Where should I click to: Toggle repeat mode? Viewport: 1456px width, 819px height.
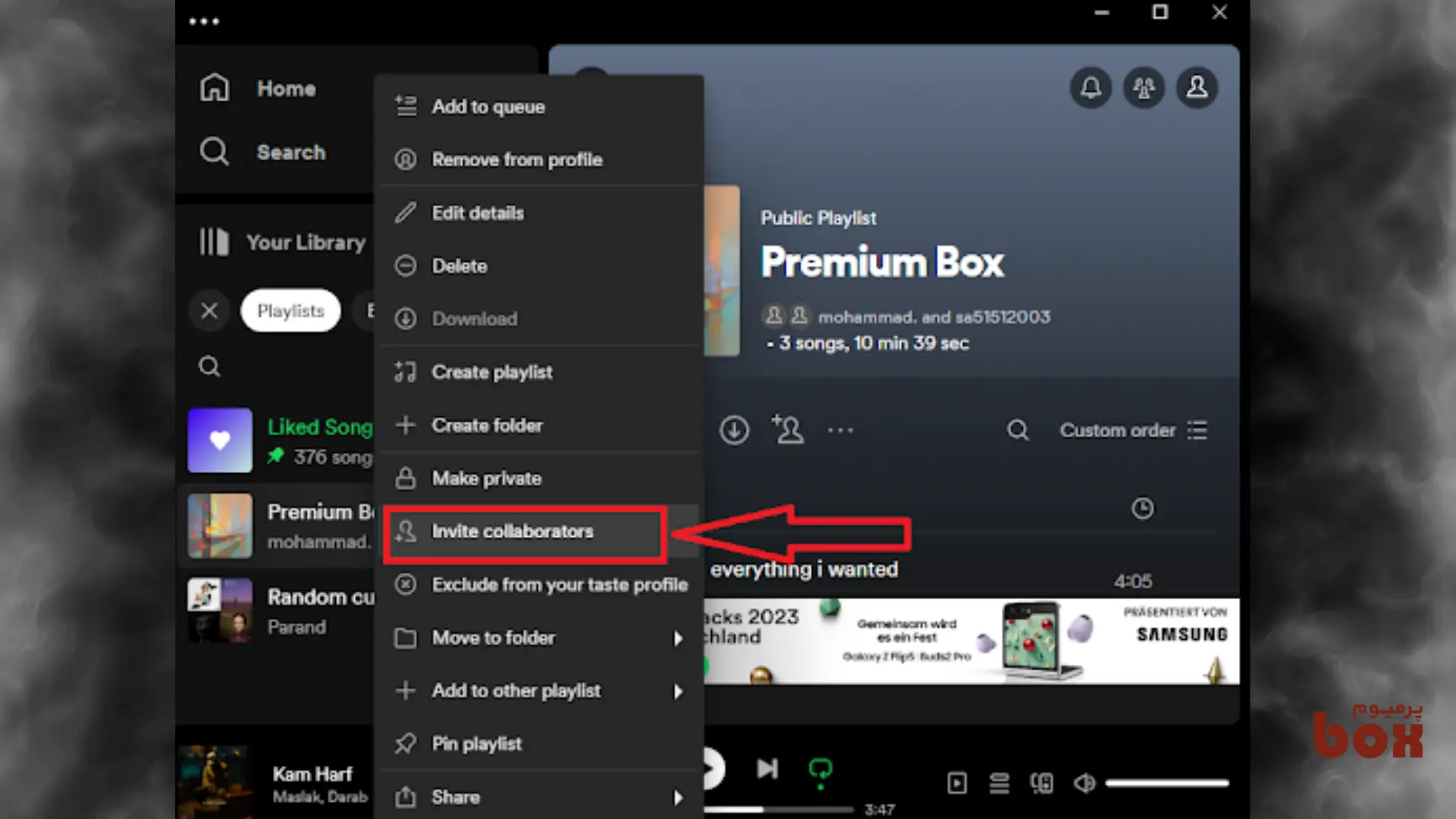click(820, 770)
